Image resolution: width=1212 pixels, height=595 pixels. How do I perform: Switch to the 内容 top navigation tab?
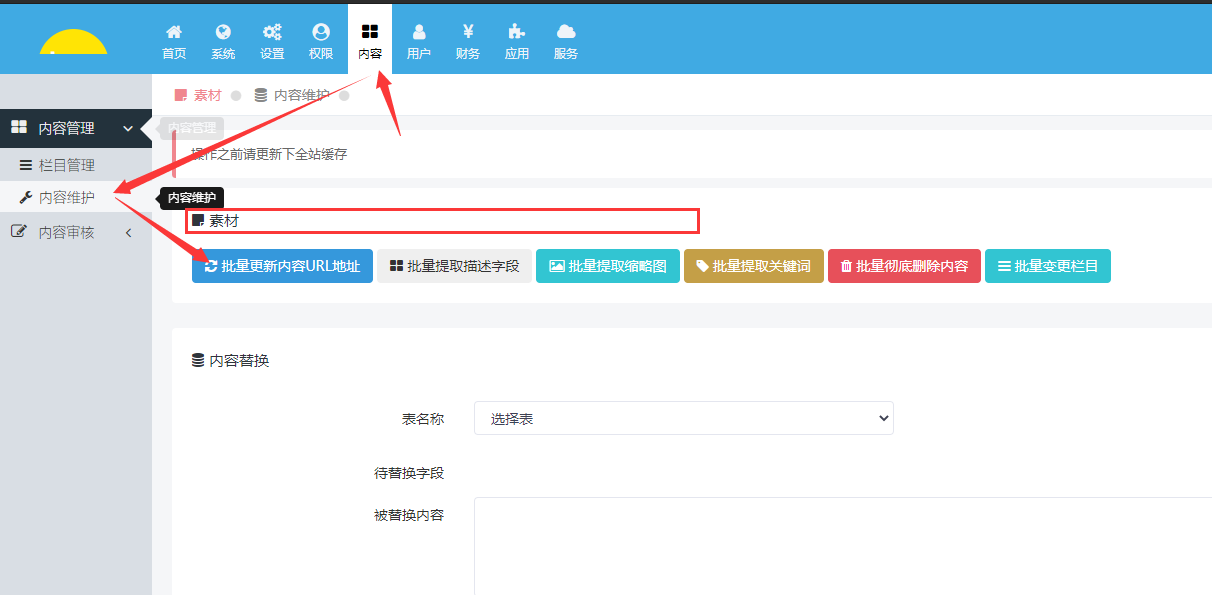coord(370,41)
